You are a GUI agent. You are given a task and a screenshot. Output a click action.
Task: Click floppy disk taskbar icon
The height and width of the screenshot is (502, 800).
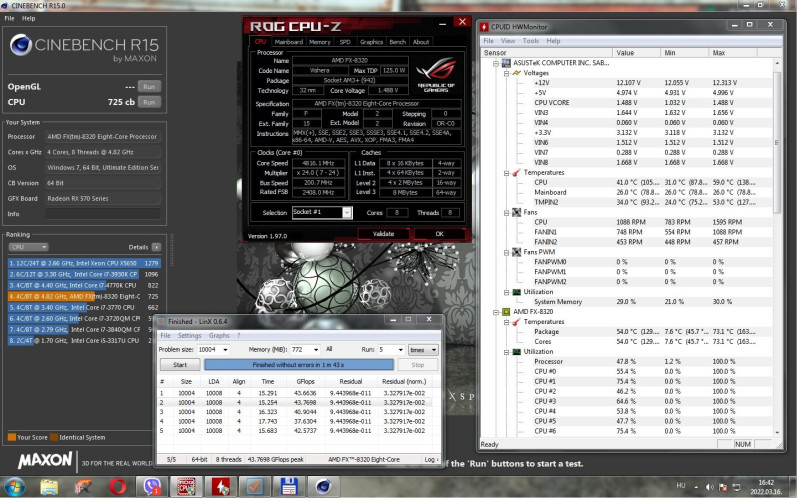[x=289, y=487]
